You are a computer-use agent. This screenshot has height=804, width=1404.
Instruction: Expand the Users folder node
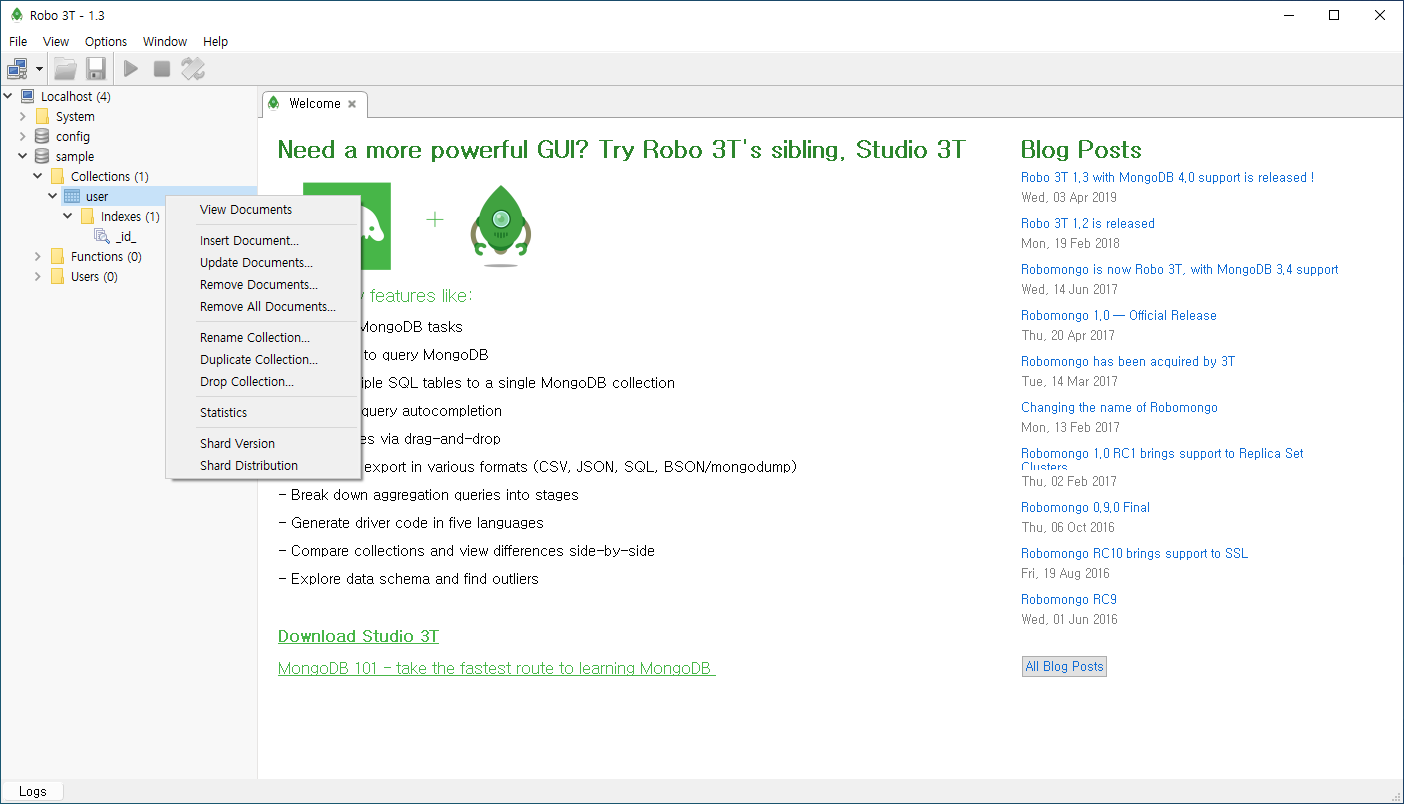(x=38, y=276)
